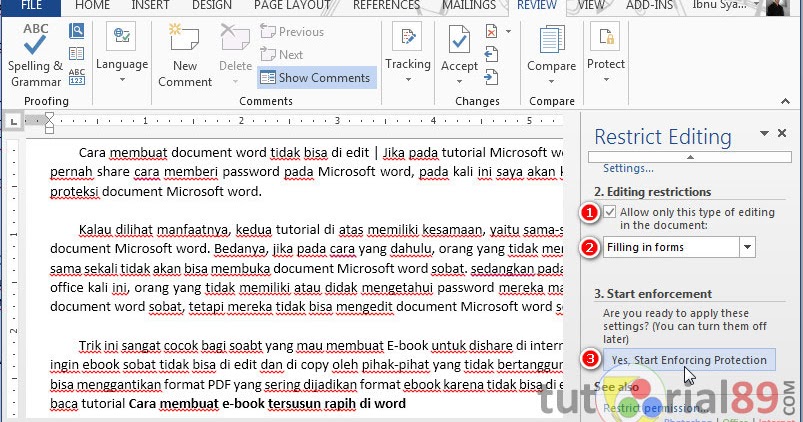Viewport: 803px width, 422px height.
Task: Expand the Language dropdown arrow
Action: [x=122, y=80]
